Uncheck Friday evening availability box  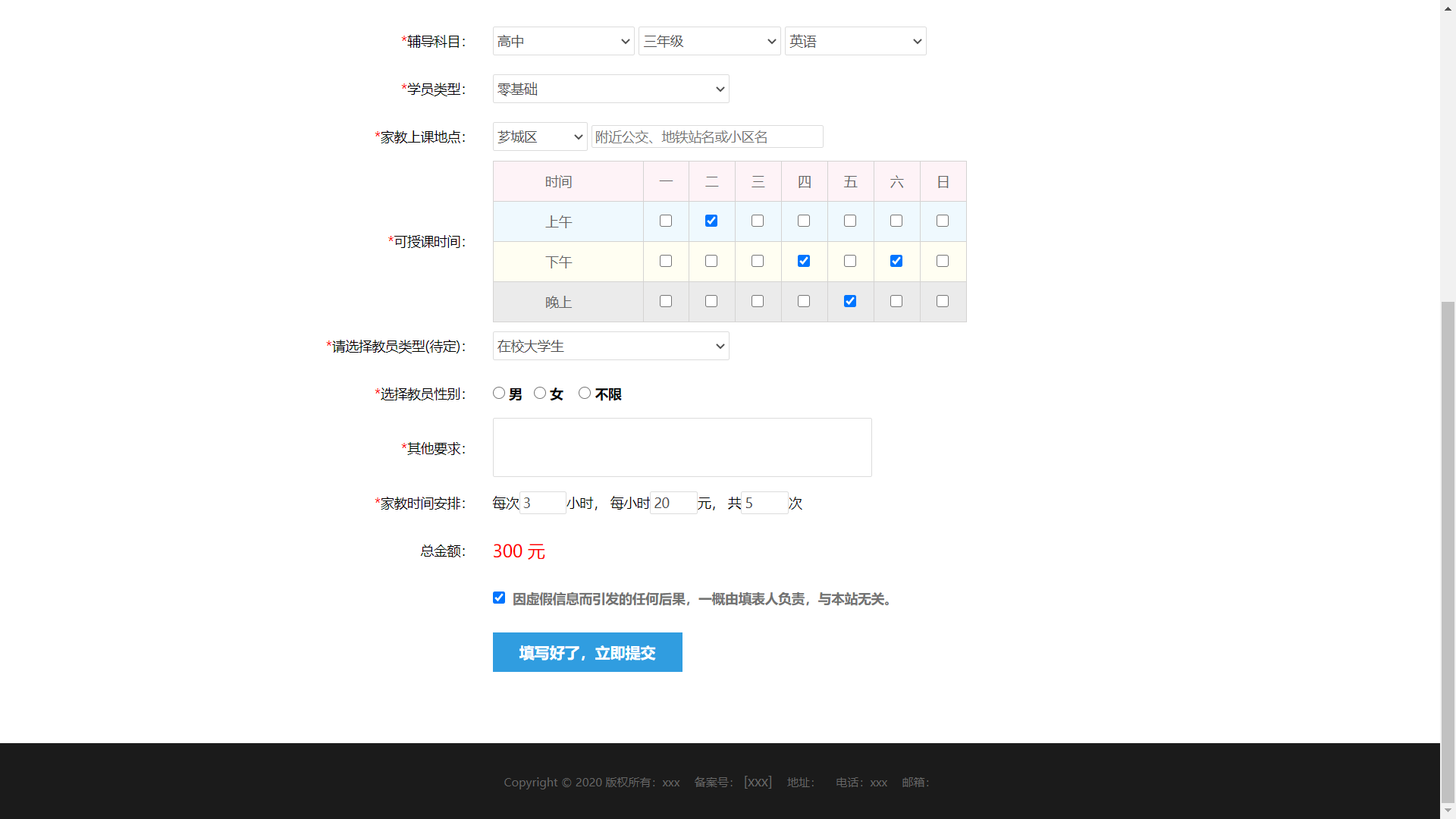pos(850,301)
